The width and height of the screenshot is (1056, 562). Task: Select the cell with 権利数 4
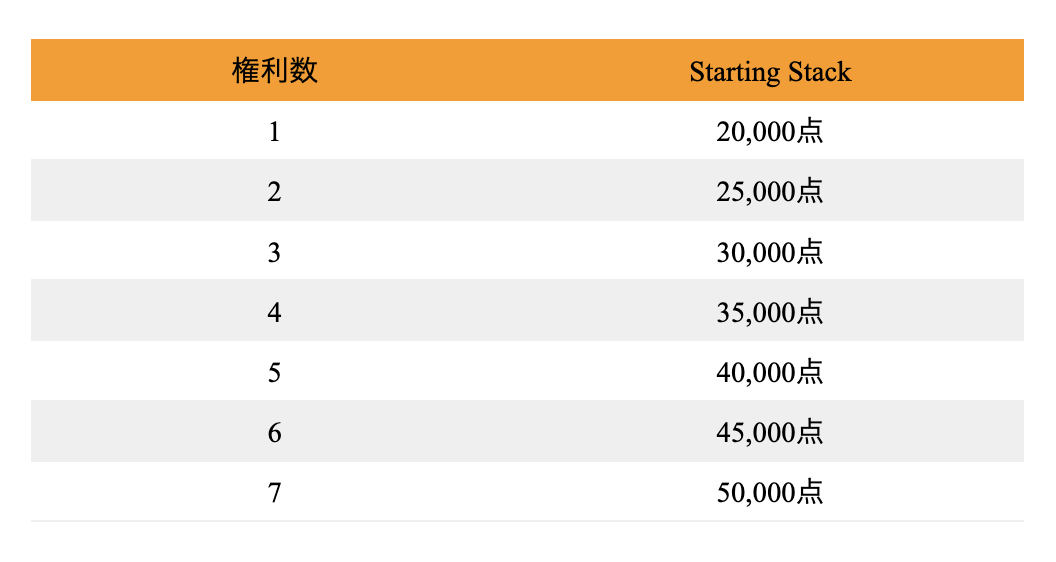click(274, 312)
